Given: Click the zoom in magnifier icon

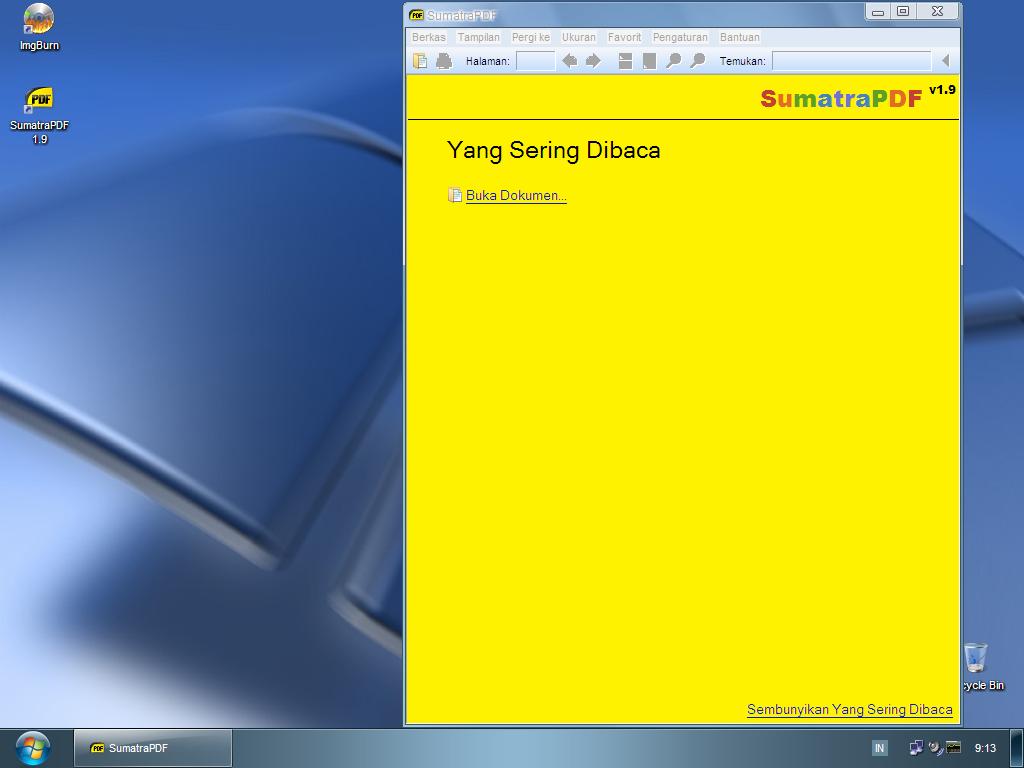Looking at the screenshot, I should tap(697, 61).
